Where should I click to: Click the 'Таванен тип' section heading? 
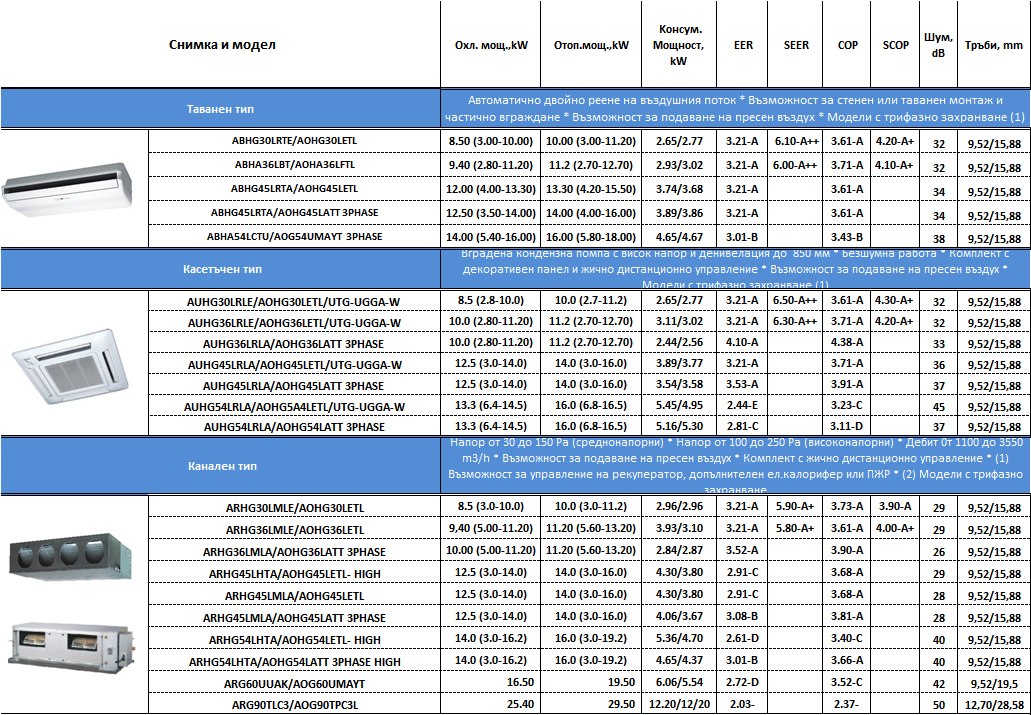(x=220, y=109)
